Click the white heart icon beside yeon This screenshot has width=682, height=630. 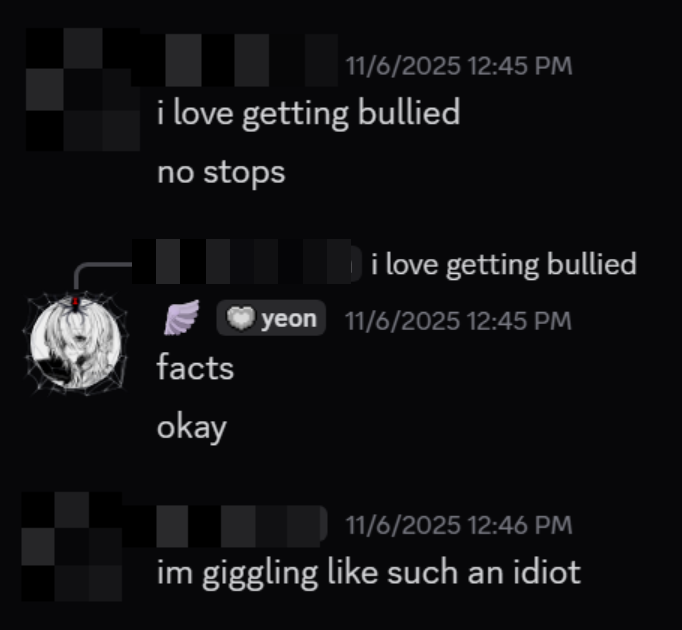pyautogui.click(x=241, y=318)
